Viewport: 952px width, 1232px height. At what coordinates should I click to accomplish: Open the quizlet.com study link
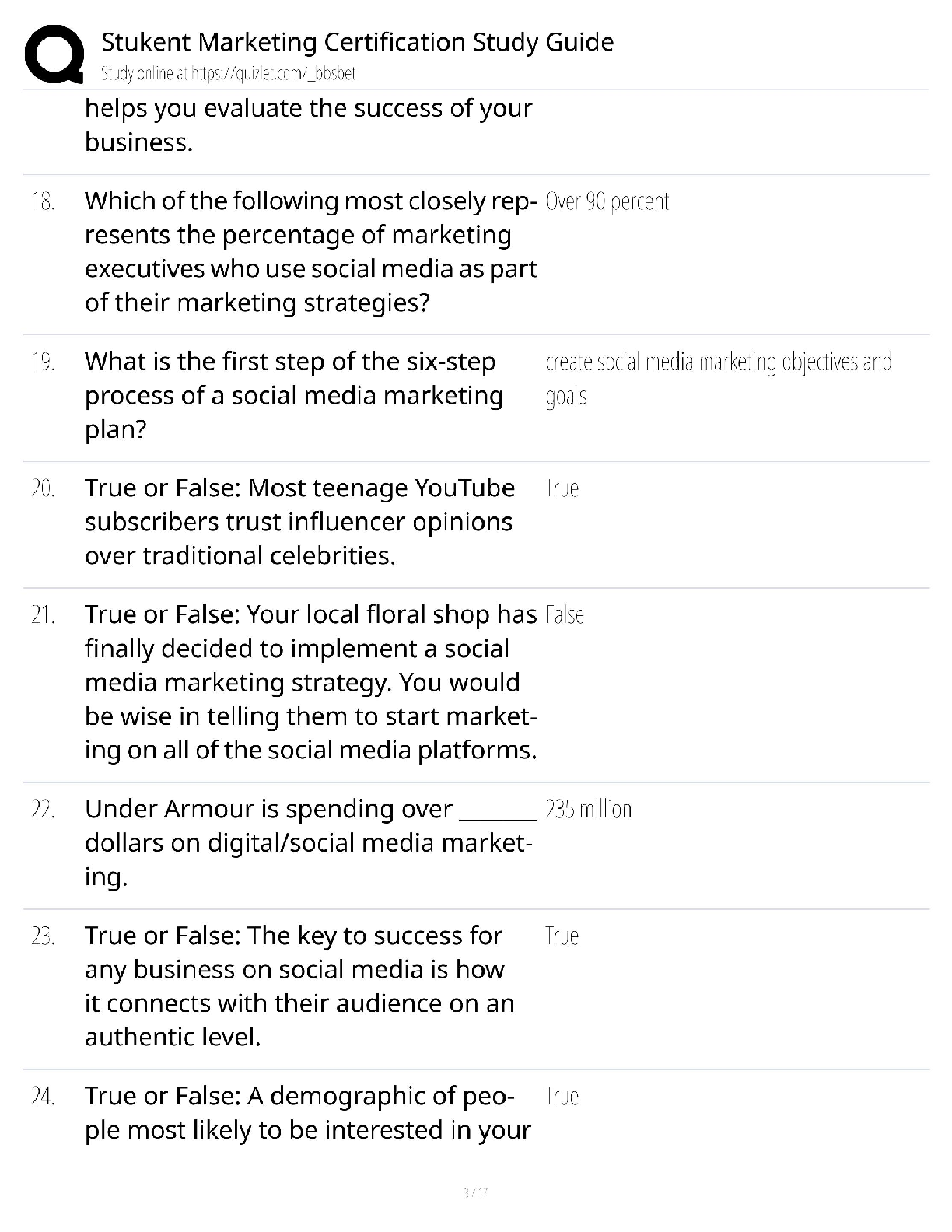tap(228, 74)
